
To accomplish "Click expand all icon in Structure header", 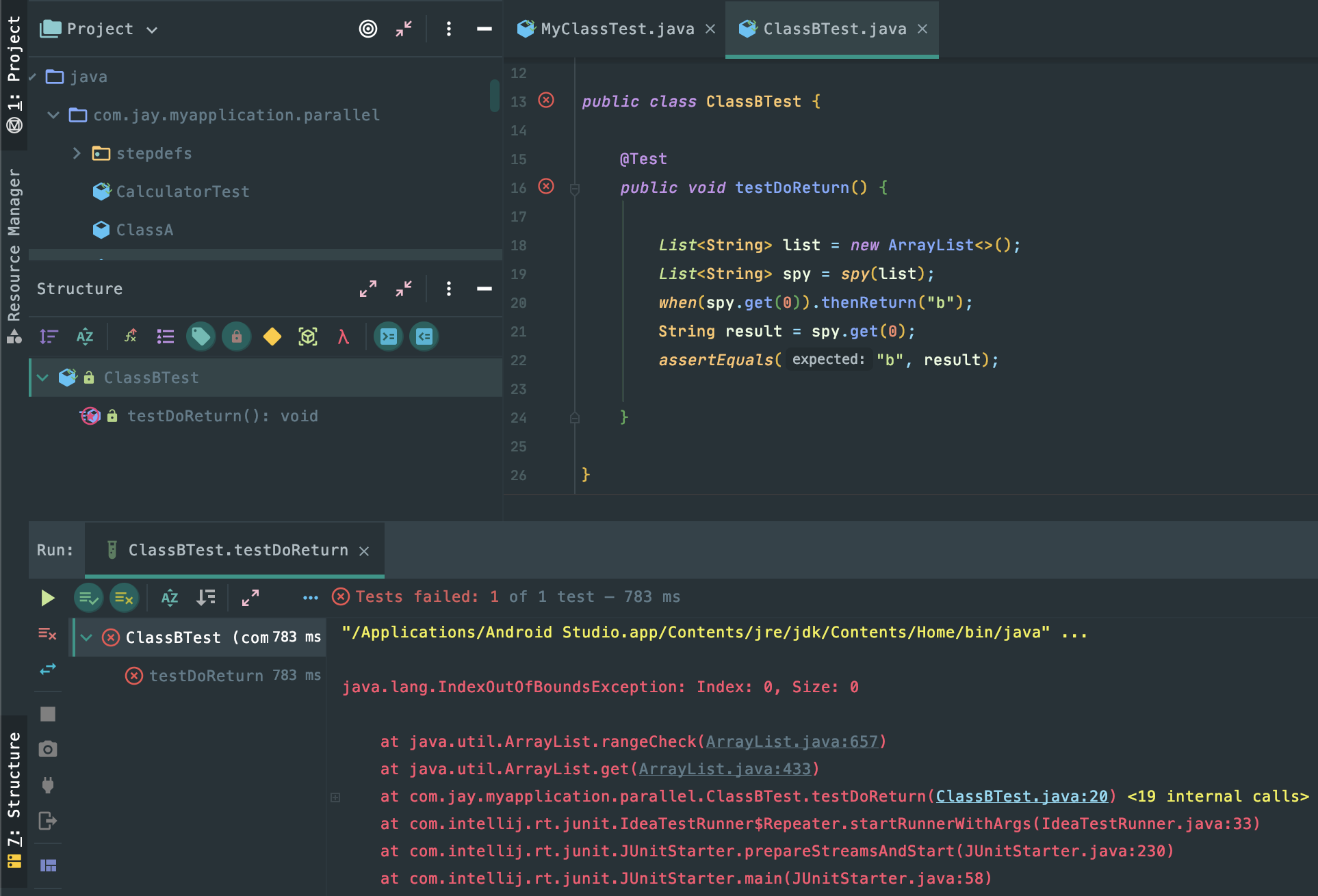I will pyautogui.click(x=368, y=289).
